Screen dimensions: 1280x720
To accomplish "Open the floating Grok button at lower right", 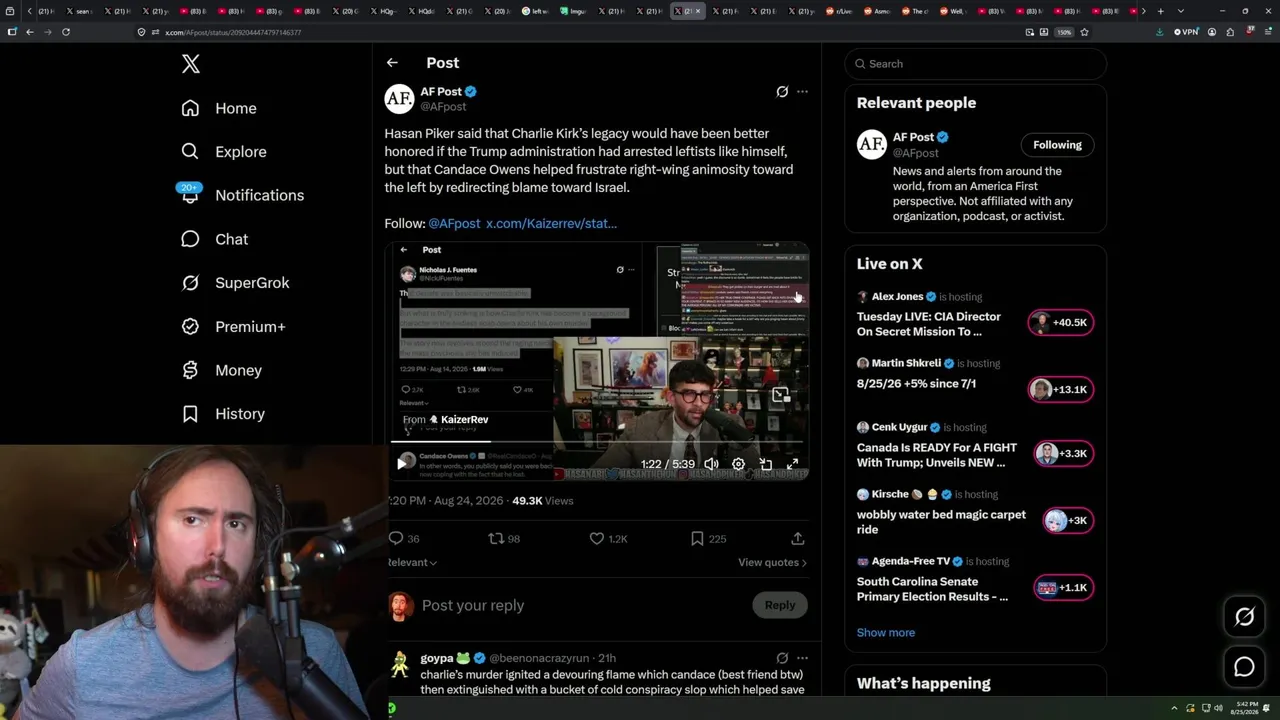I will point(1244,617).
